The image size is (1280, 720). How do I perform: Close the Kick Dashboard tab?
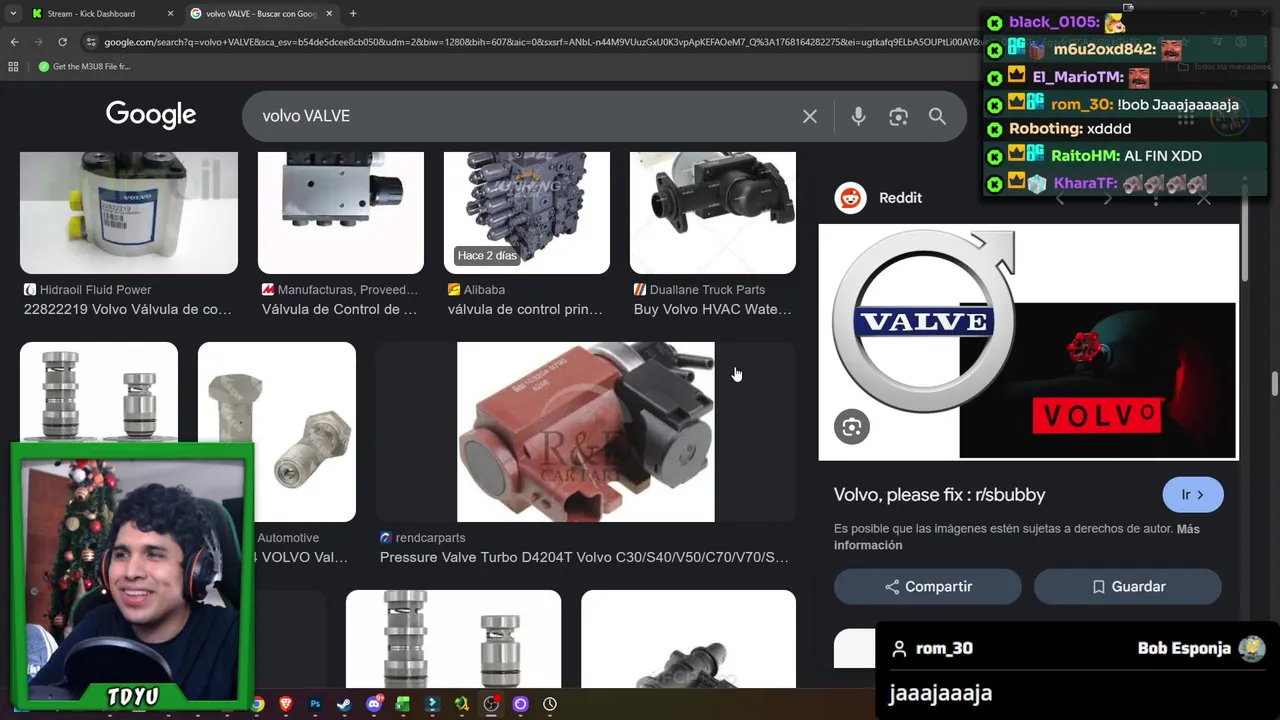(170, 14)
